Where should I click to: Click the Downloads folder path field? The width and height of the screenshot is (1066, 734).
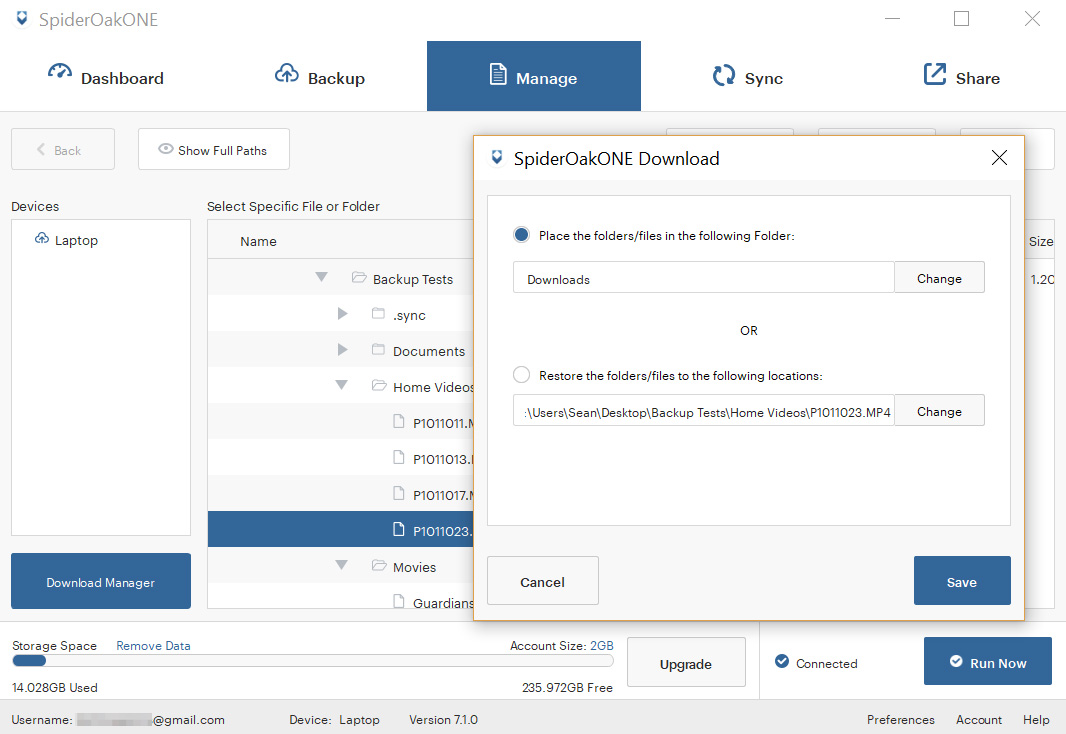(x=704, y=277)
